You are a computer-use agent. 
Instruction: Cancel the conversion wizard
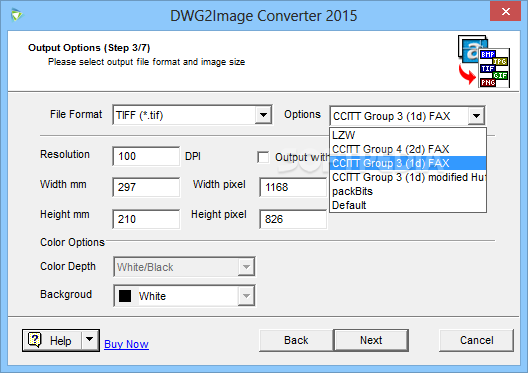(476, 340)
